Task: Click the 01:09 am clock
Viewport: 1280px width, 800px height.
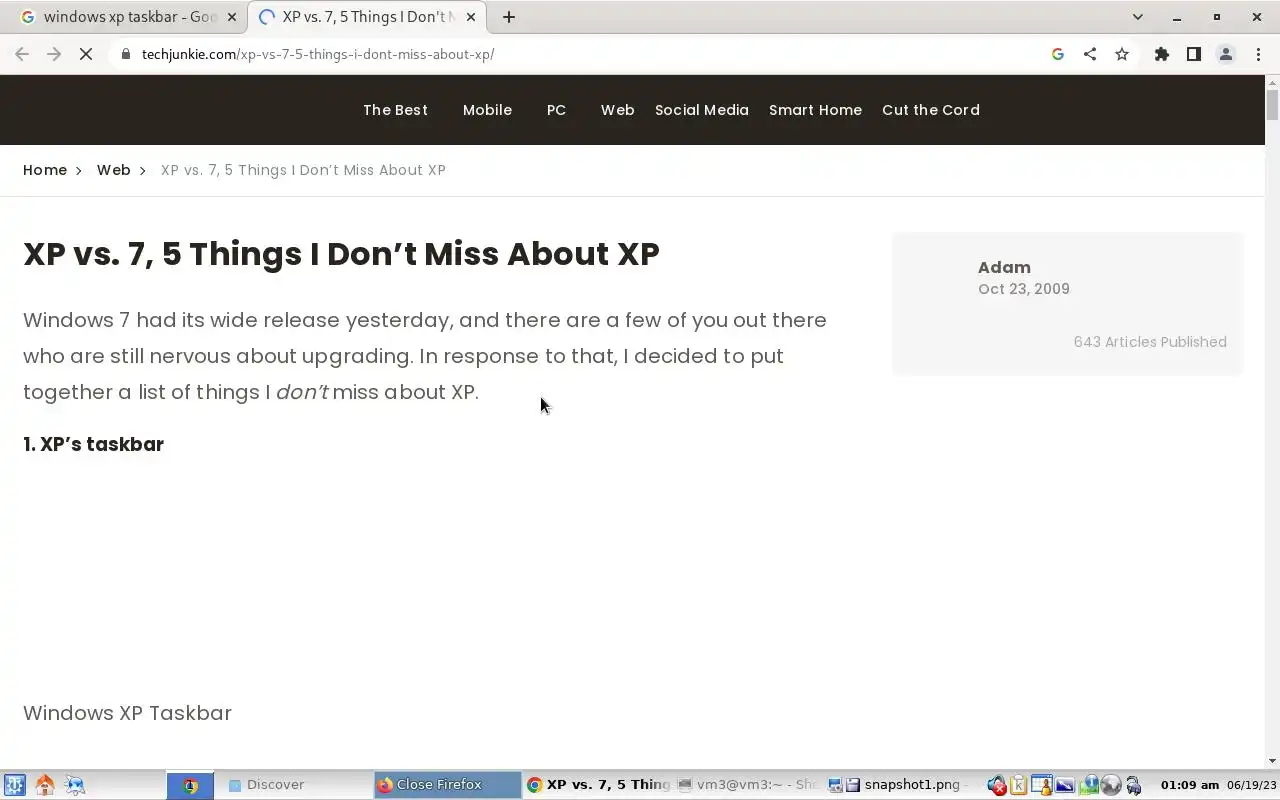Action: point(1190,785)
